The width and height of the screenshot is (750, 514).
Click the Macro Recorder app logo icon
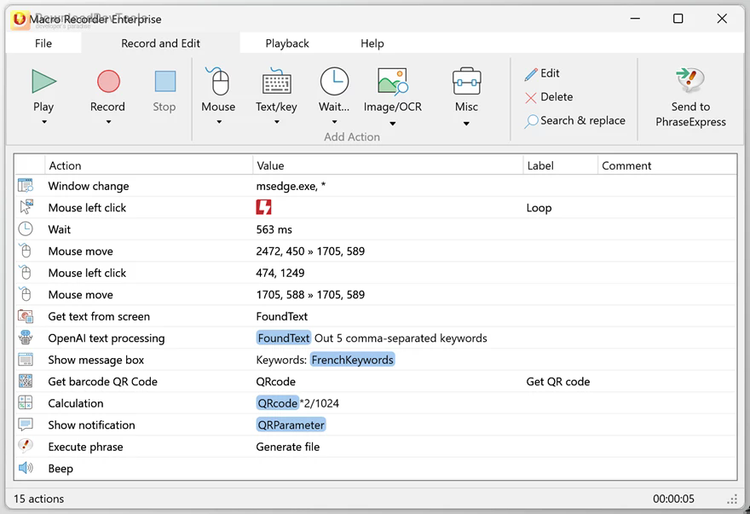[20, 19]
